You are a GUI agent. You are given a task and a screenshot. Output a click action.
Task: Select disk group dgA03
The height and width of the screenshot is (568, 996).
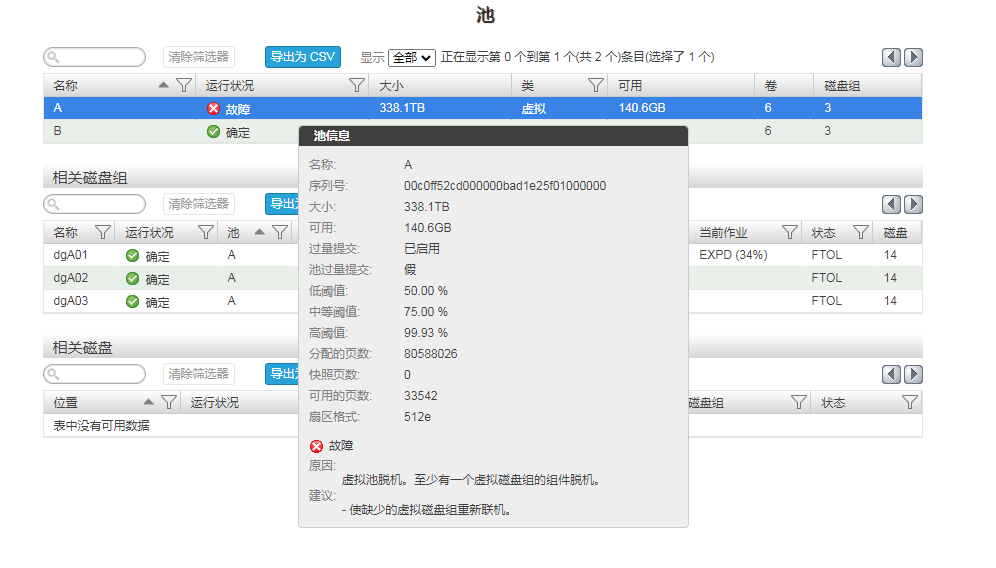pyautogui.click(x=71, y=301)
